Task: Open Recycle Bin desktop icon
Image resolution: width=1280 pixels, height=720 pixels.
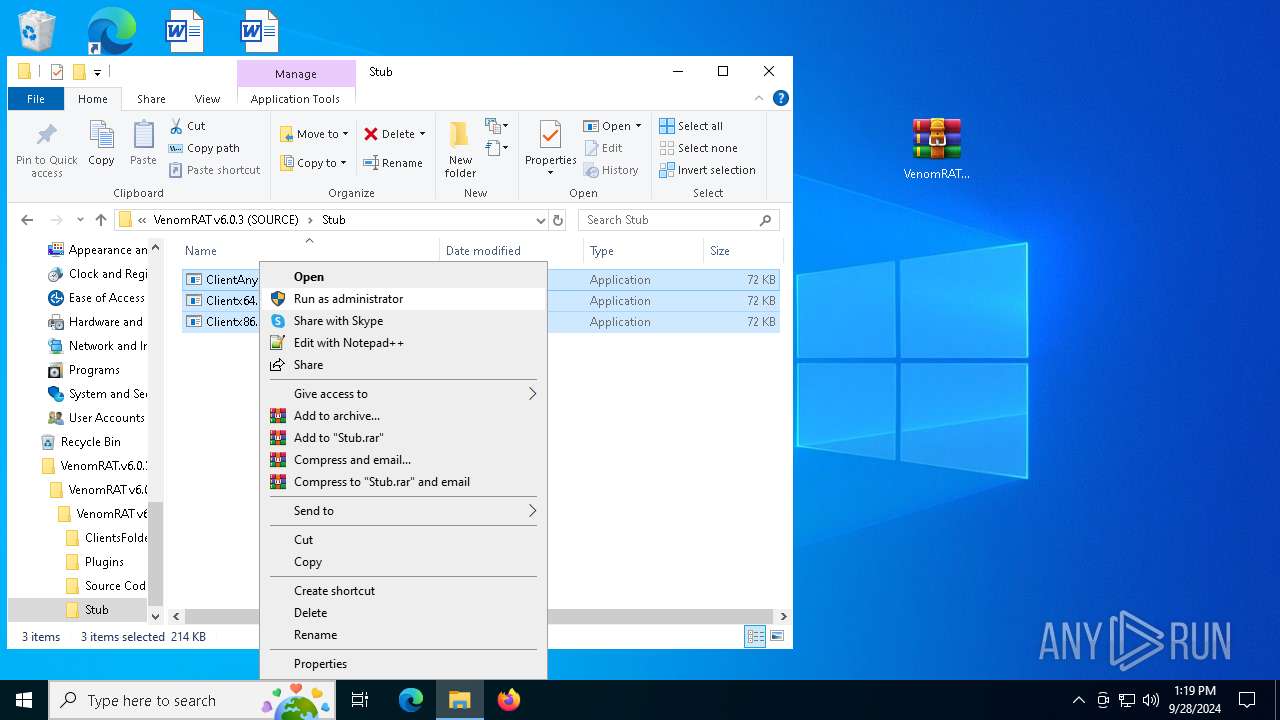Action: [x=37, y=30]
